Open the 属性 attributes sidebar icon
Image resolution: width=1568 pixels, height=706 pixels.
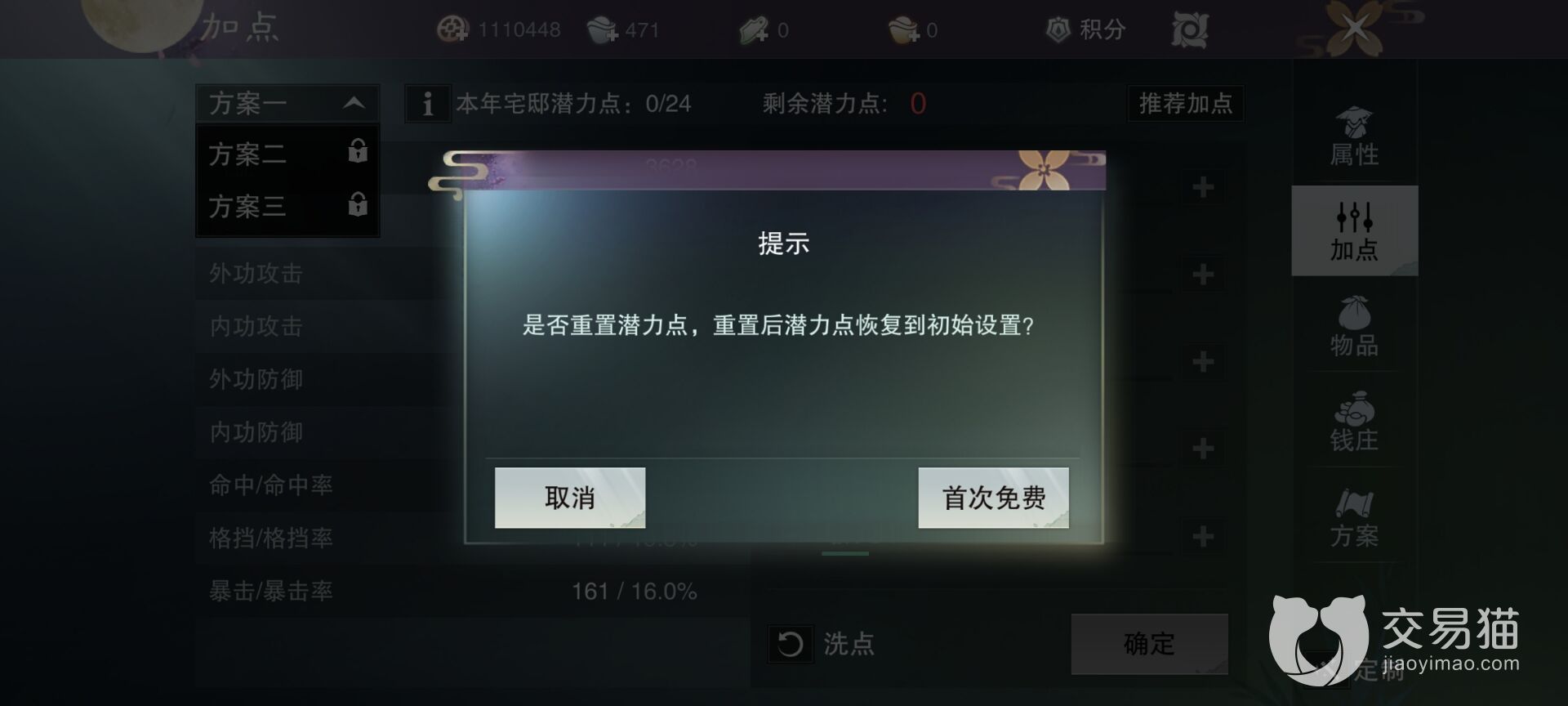click(x=1354, y=137)
